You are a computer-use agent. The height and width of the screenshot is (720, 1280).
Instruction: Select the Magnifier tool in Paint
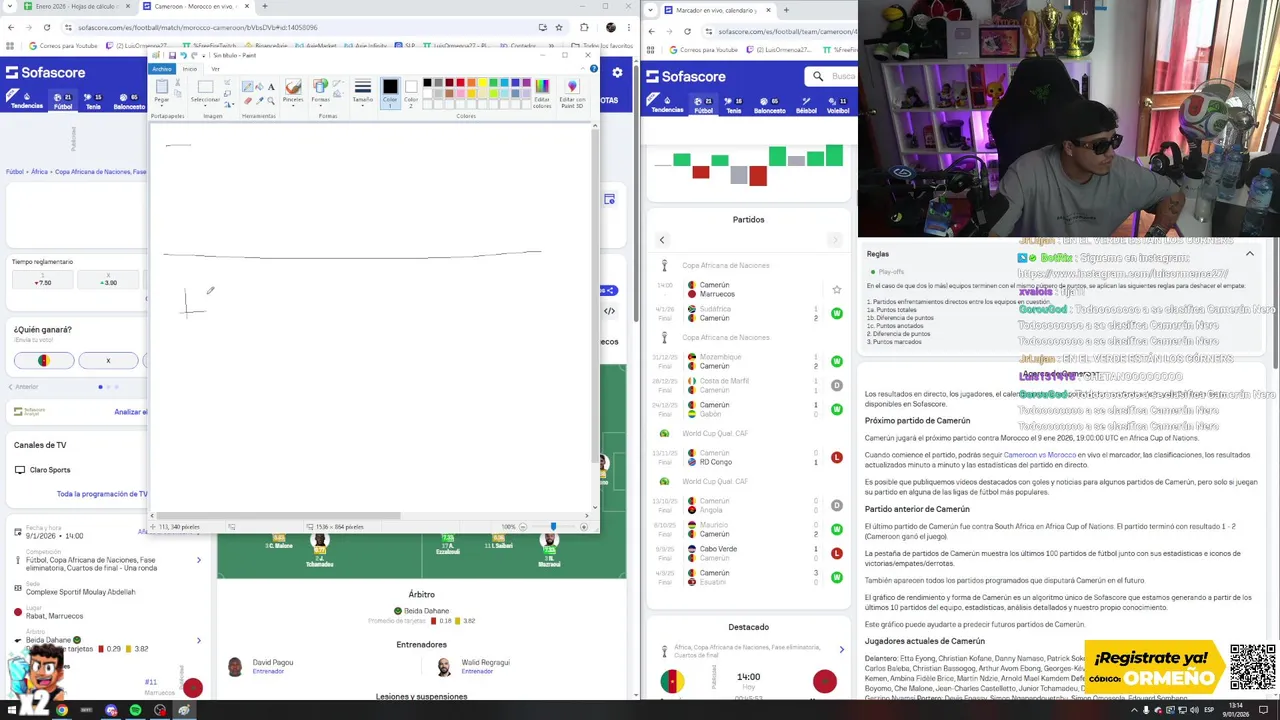point(271,101)
